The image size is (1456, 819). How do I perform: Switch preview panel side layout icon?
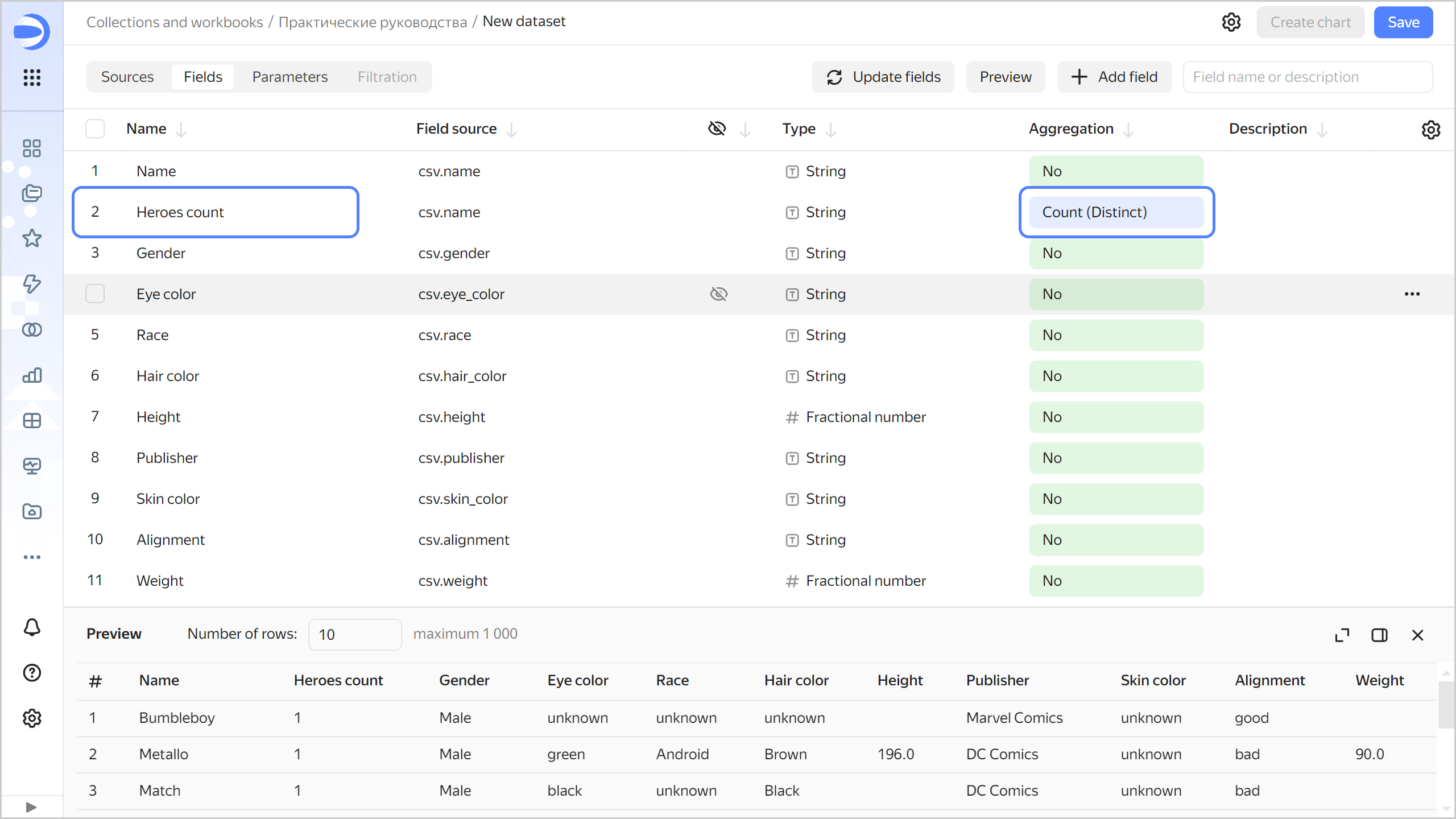(1380, 635)
